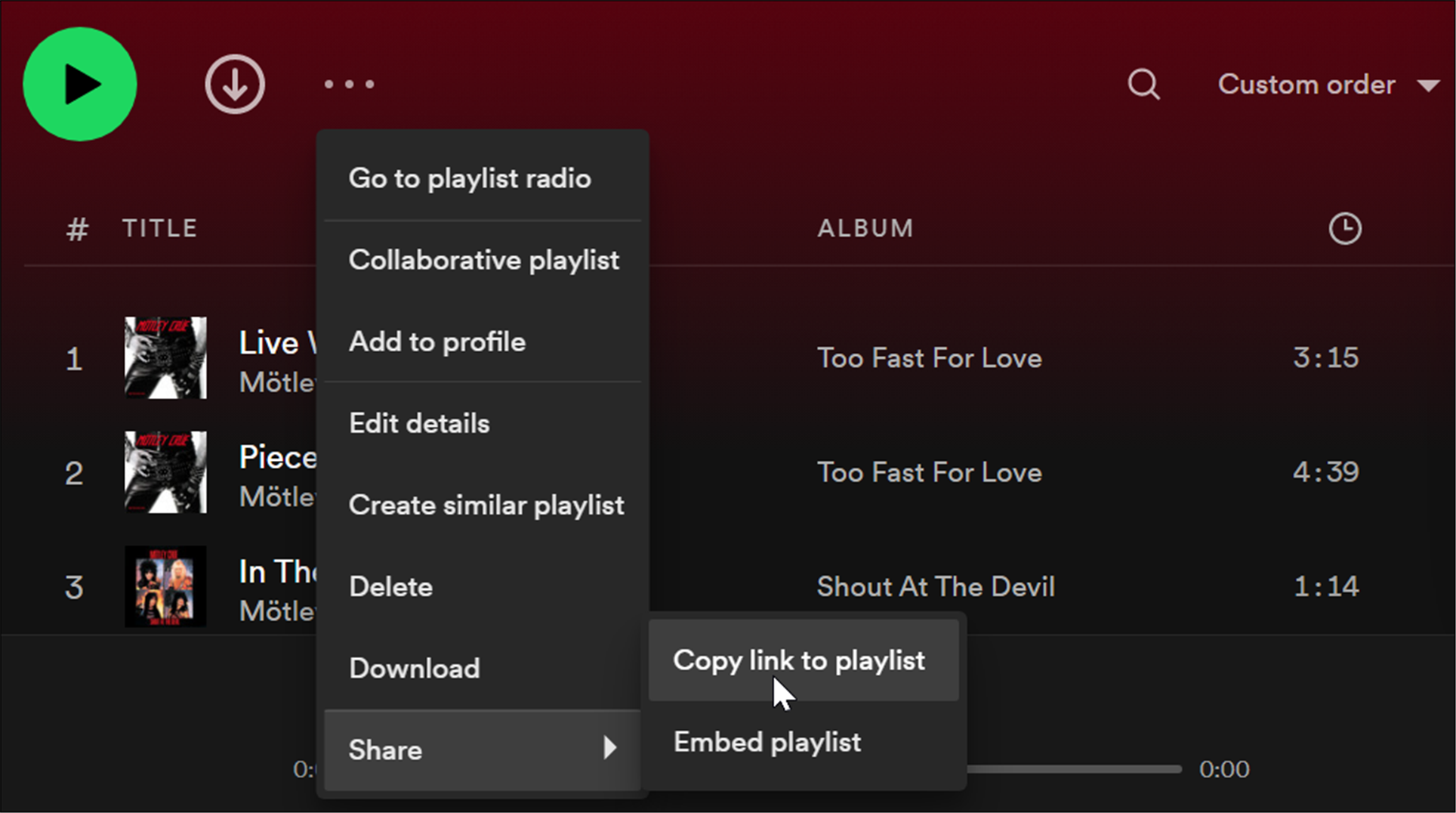Click the clock icon above the duration column
This screenshot has height=813, width=1456.
point(1345,228)
